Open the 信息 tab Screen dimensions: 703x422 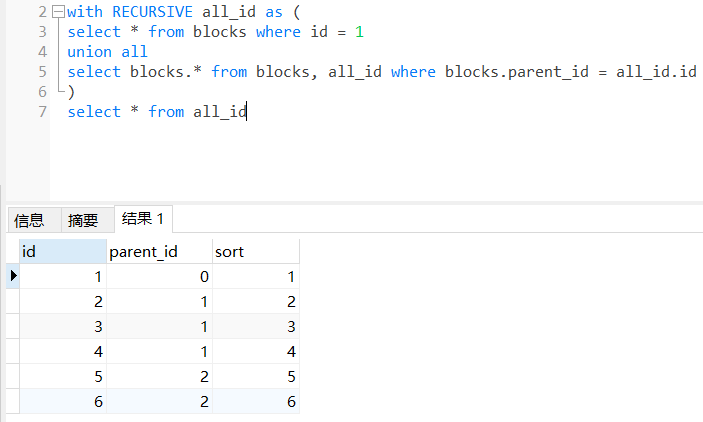tap(29, 220)
